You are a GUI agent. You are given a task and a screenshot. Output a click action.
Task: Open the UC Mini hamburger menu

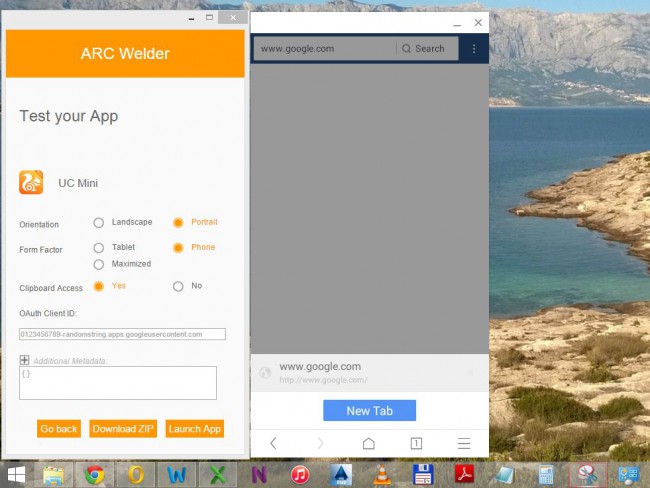point(464,443)
